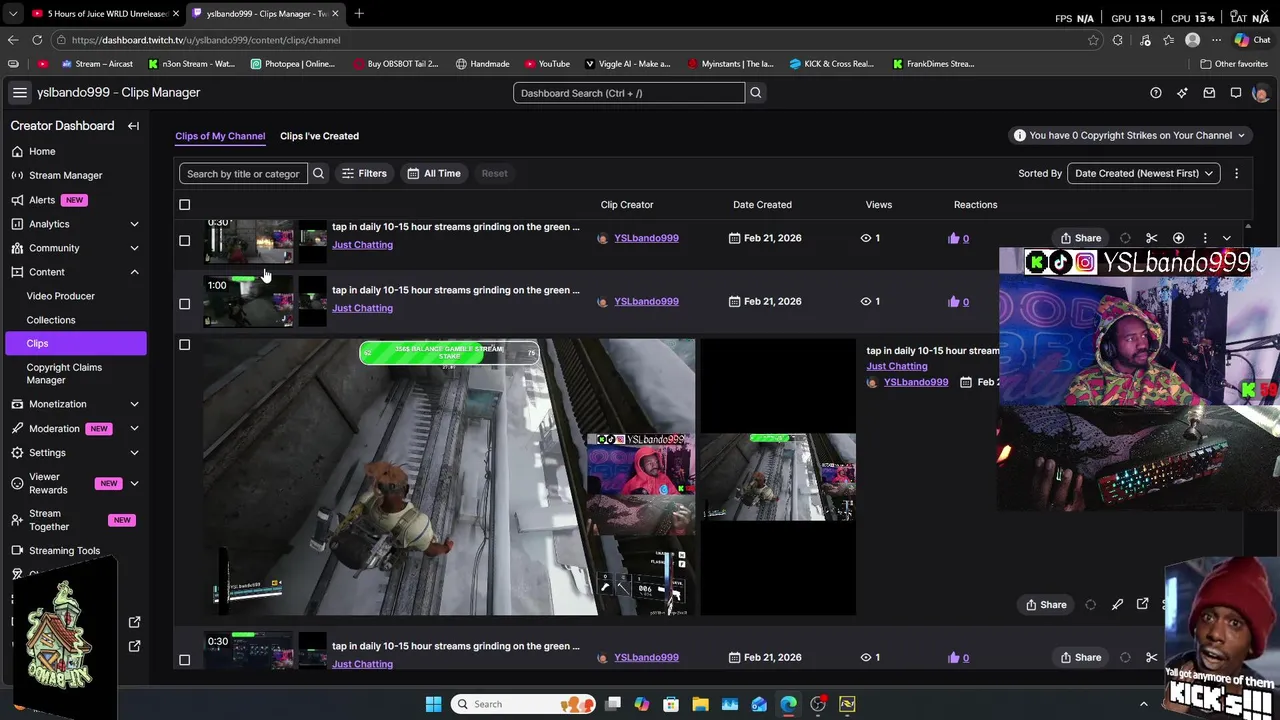
Task: Click the Edge browser taskbar icon
Action: click(788, 704)
